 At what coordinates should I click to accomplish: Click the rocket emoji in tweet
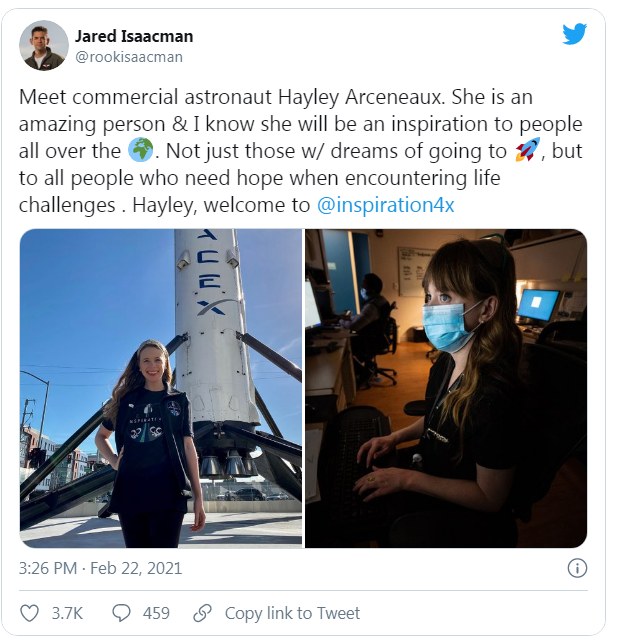point(527,149)
